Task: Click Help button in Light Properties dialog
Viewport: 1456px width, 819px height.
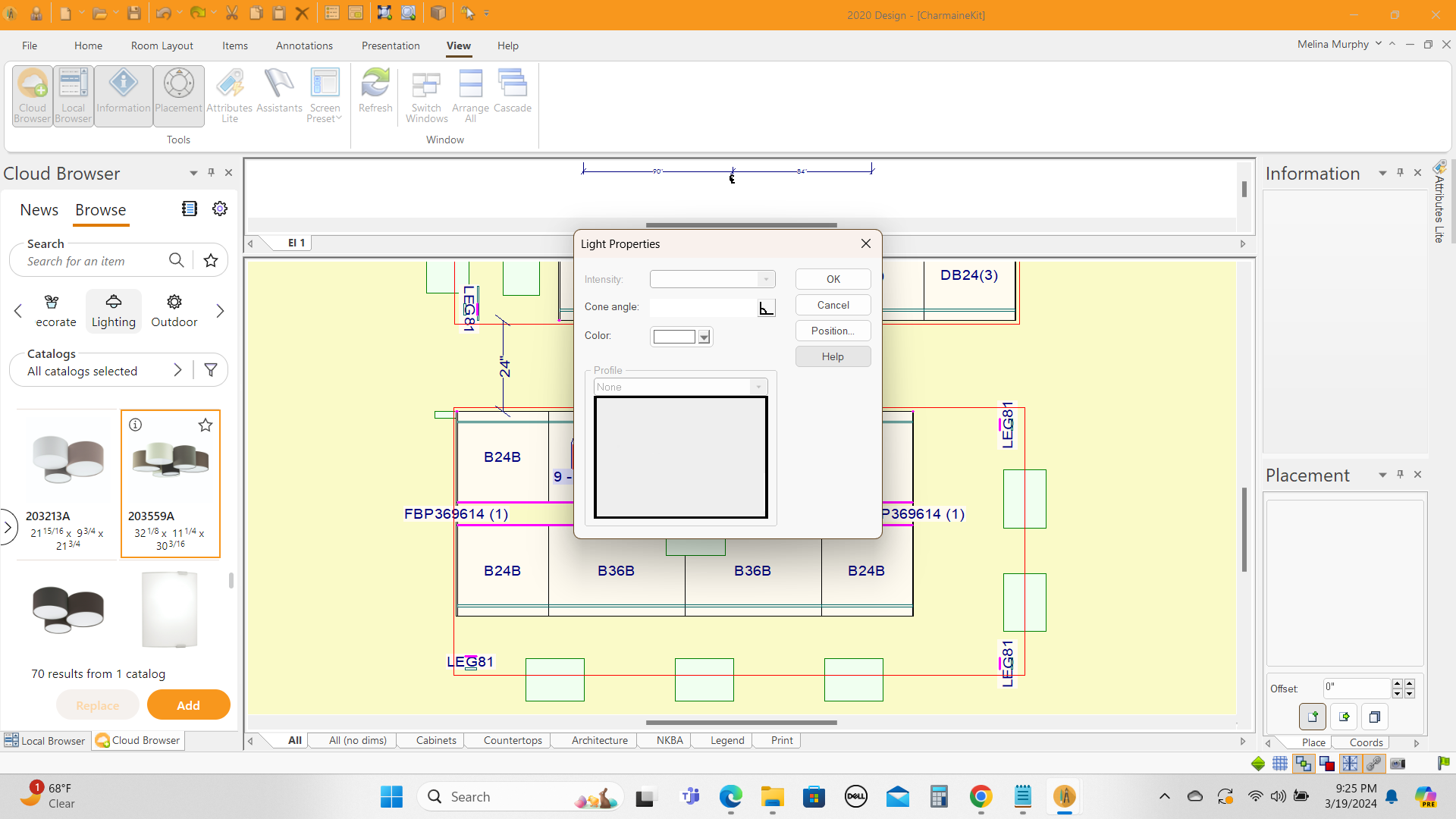Action: tap(833, 356)
